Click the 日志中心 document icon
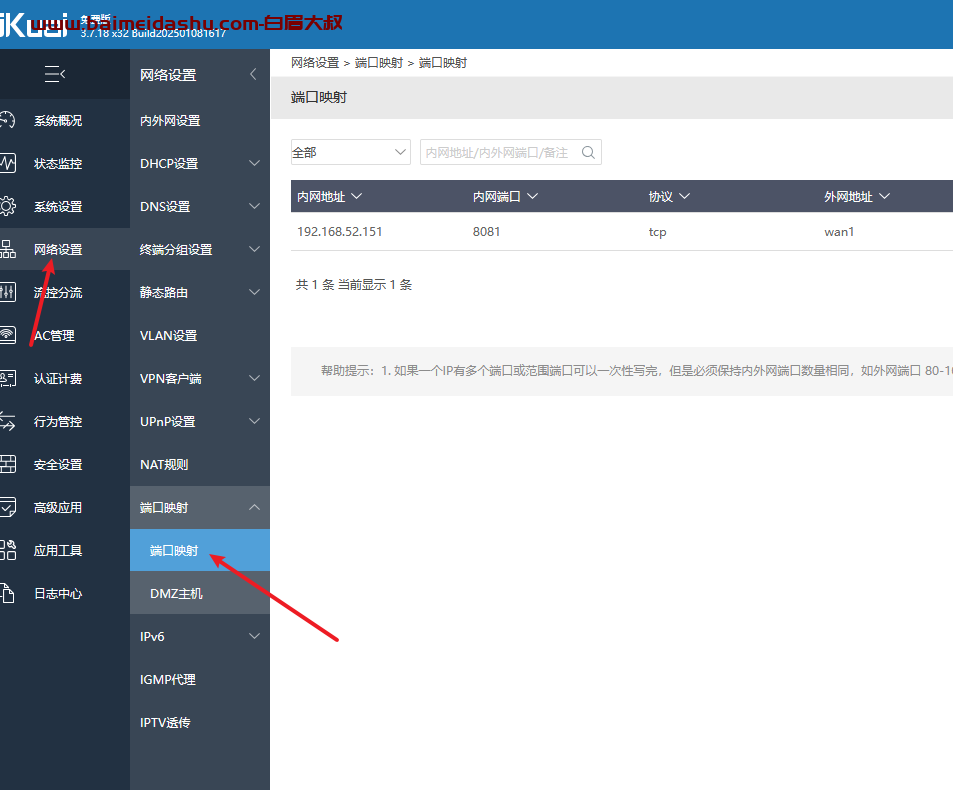This screenshot has height=790, width=953. pos(7,593)
